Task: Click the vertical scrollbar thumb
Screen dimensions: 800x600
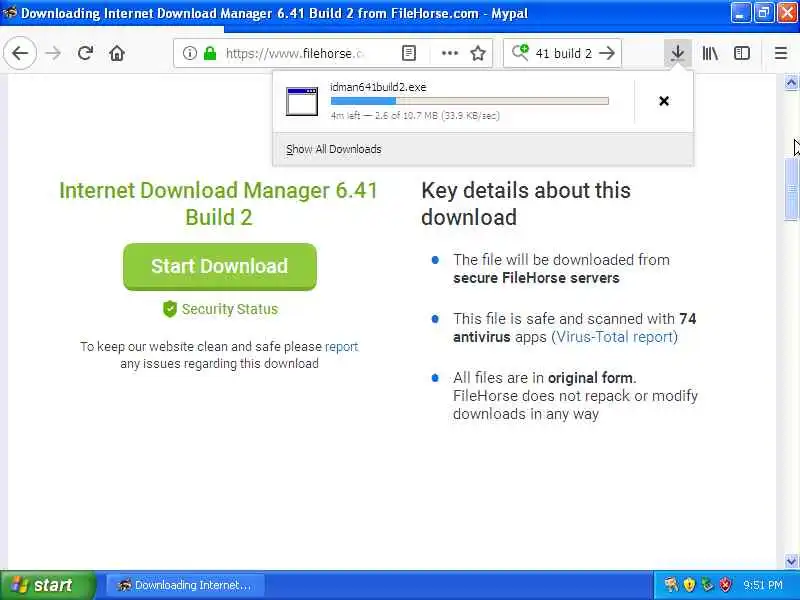Action: (791, 190)
